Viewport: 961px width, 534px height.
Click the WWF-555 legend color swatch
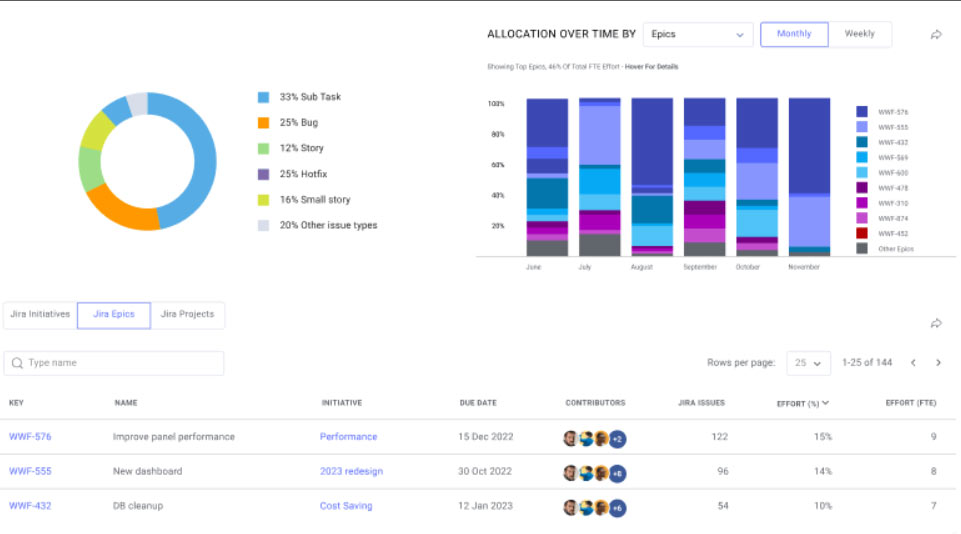[x=862, y=127]
